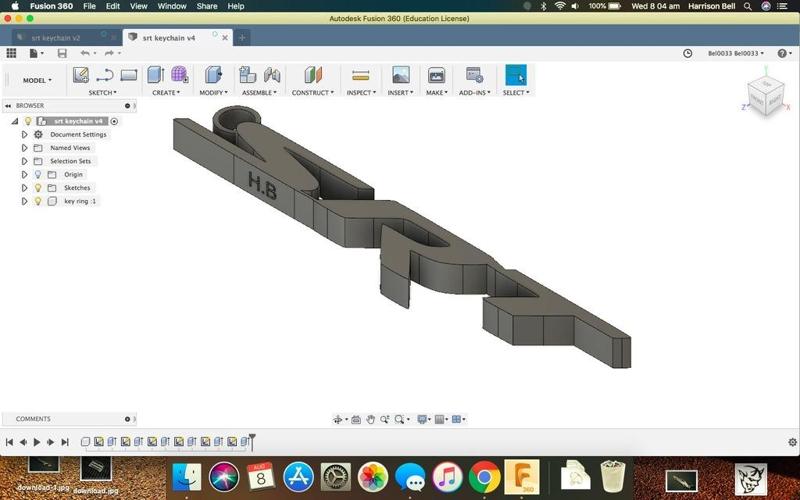Jump to timeline end

(x=65, y=442)
